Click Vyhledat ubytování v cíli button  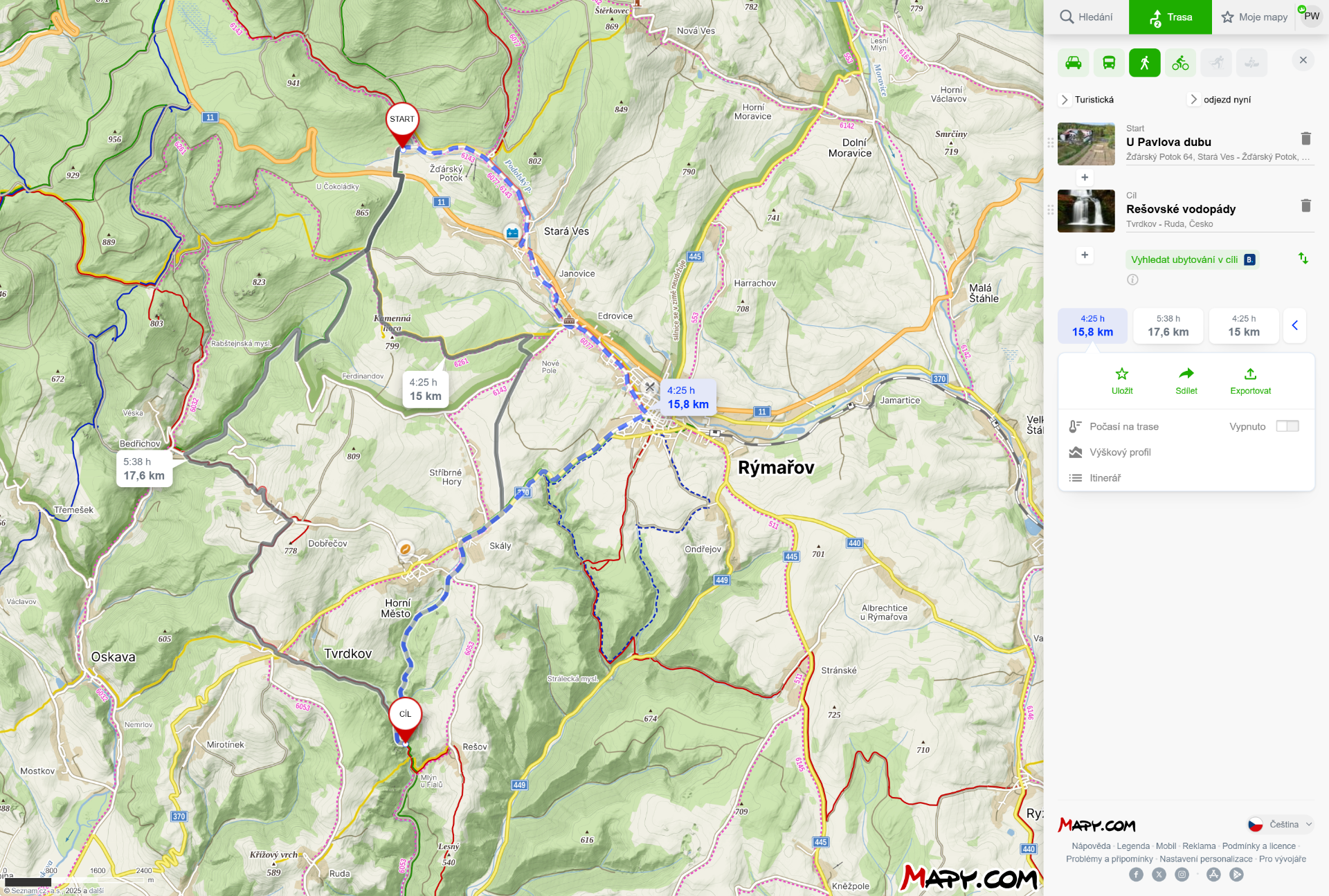point(1192,259)
